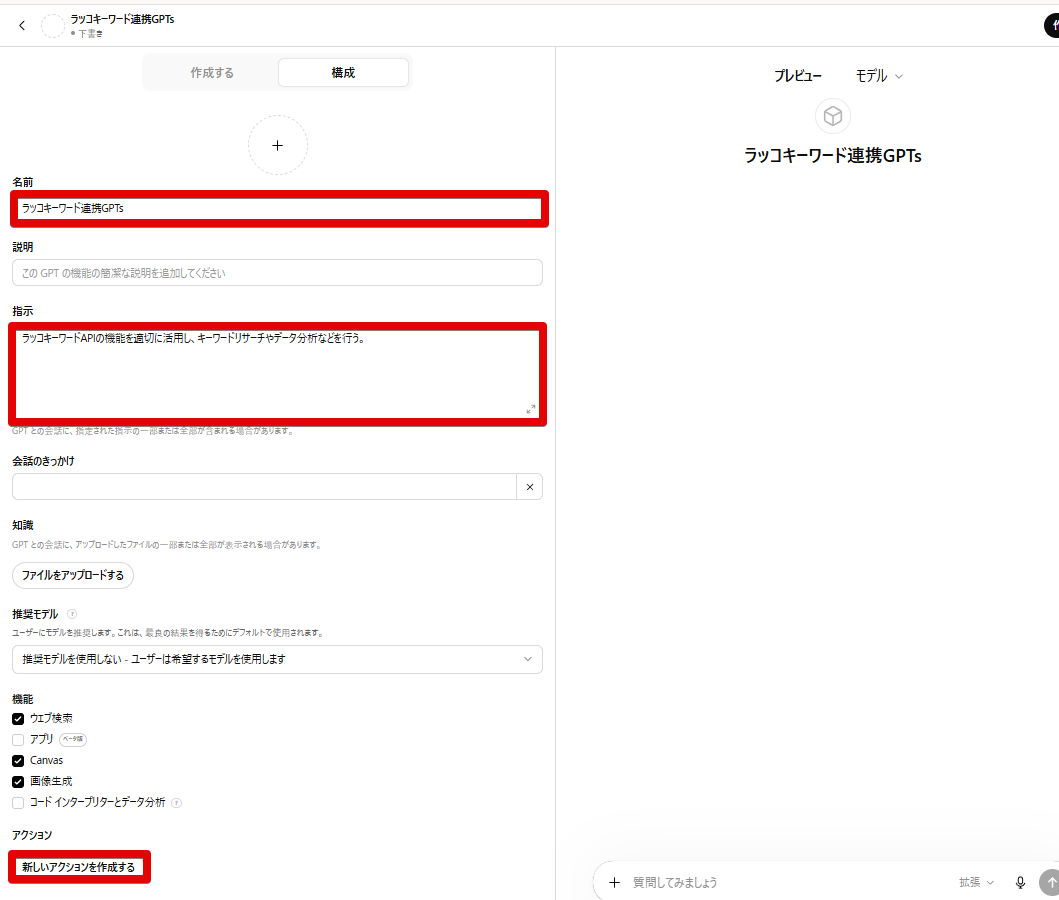
Task: Click the plus attach icon in chat box
Action: click(x=614, y=882)
